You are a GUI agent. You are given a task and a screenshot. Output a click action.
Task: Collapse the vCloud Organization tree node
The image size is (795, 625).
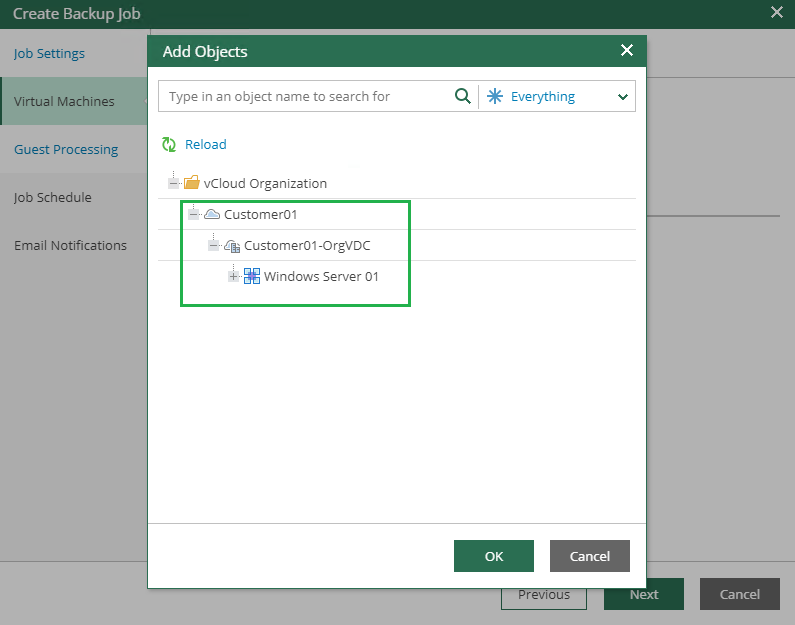pos(173,183)
